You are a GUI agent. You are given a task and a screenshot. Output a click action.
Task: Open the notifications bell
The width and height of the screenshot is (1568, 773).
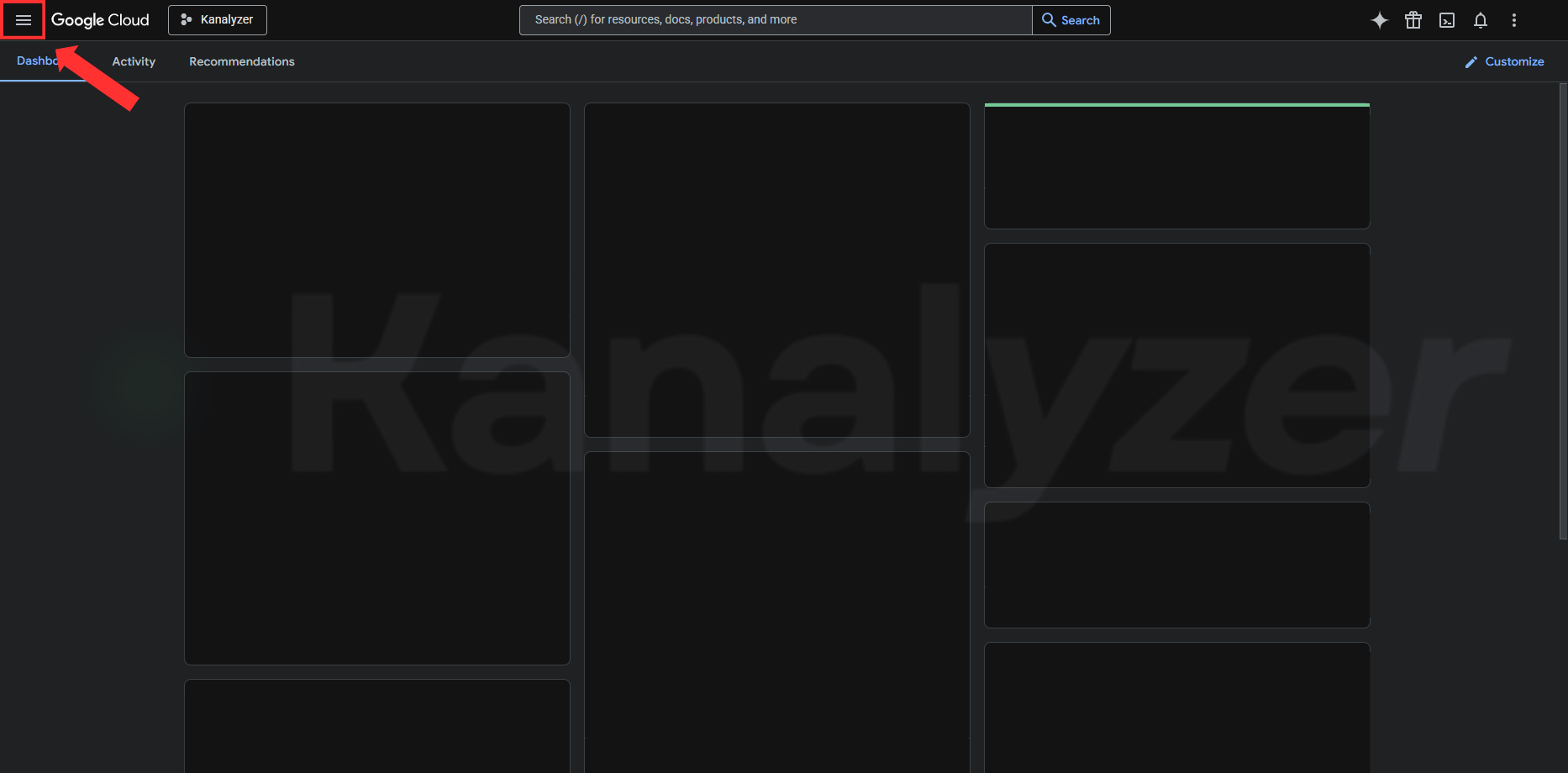tap(1481, 20)
